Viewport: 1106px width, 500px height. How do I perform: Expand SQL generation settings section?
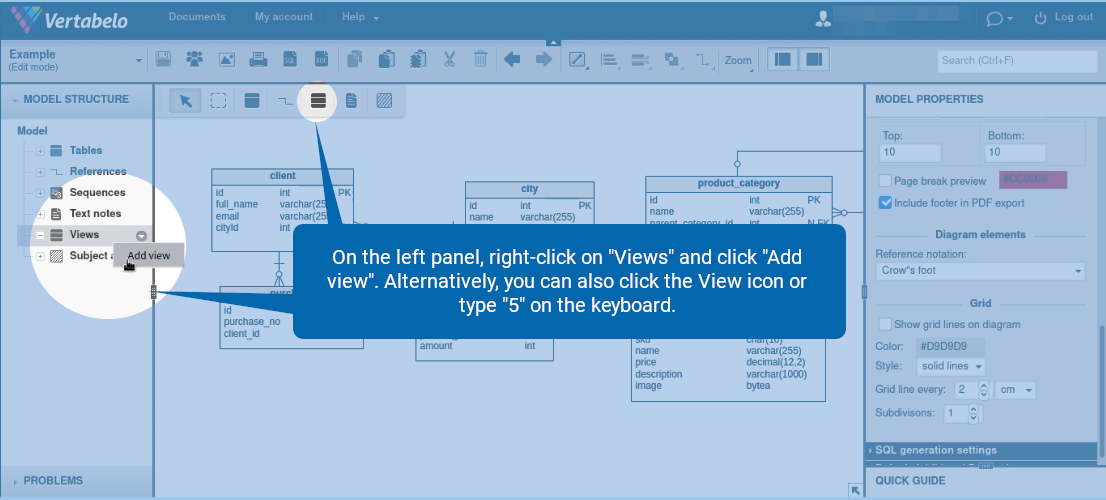981,450
